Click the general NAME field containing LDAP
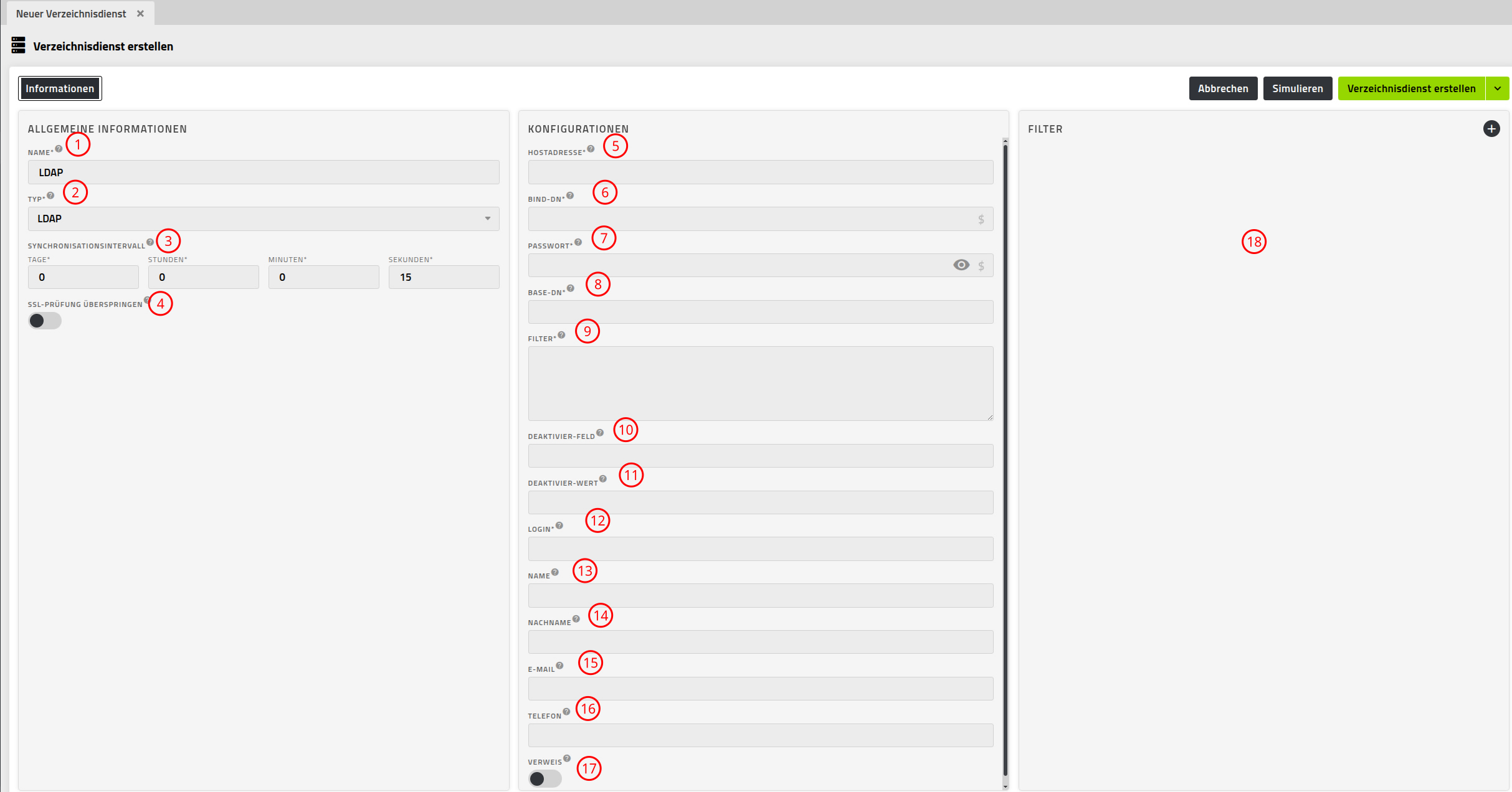1512x792 pixels. point(264,172)
